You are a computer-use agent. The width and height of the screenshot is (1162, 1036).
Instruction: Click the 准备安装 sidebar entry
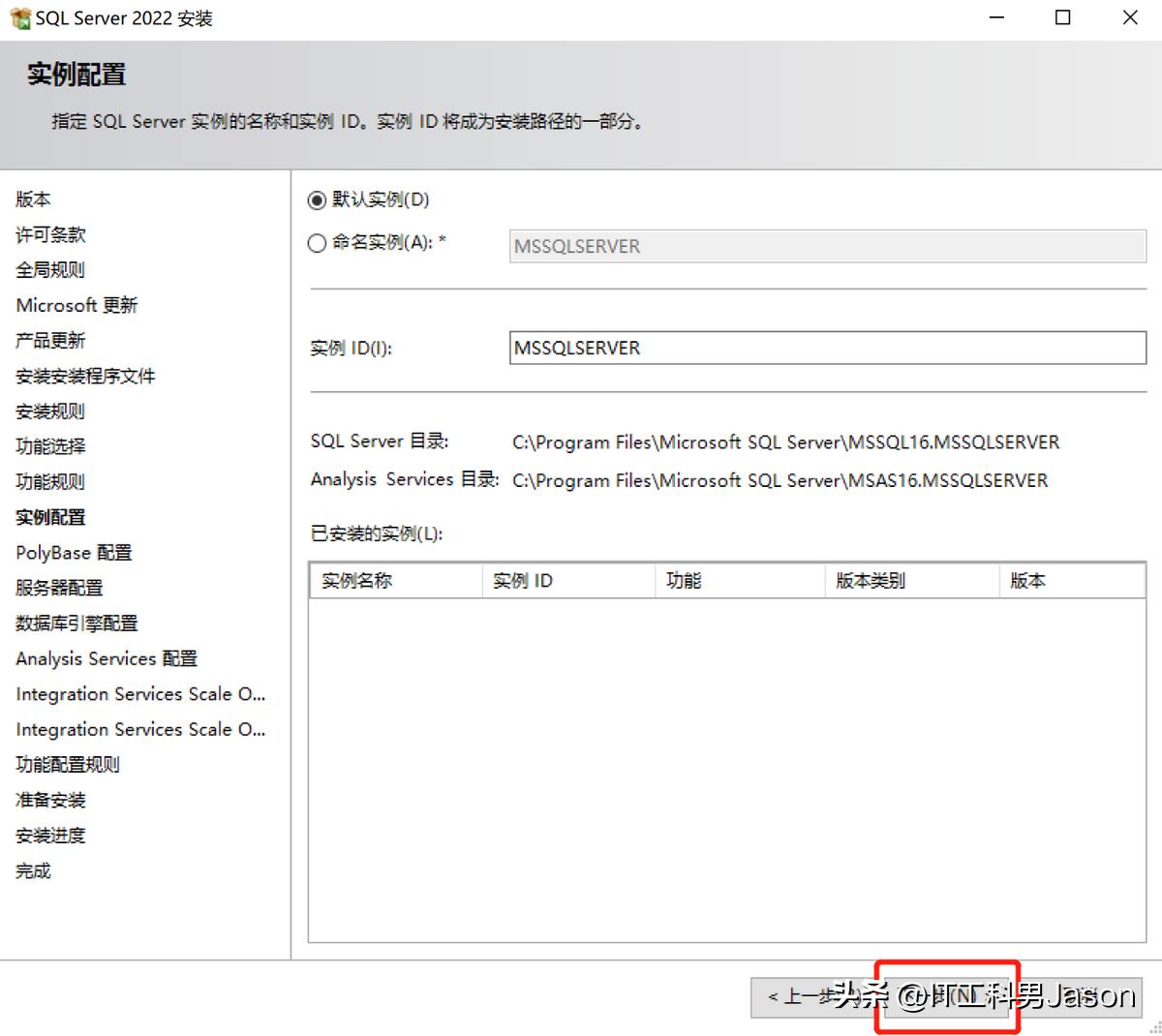[50, 800]
